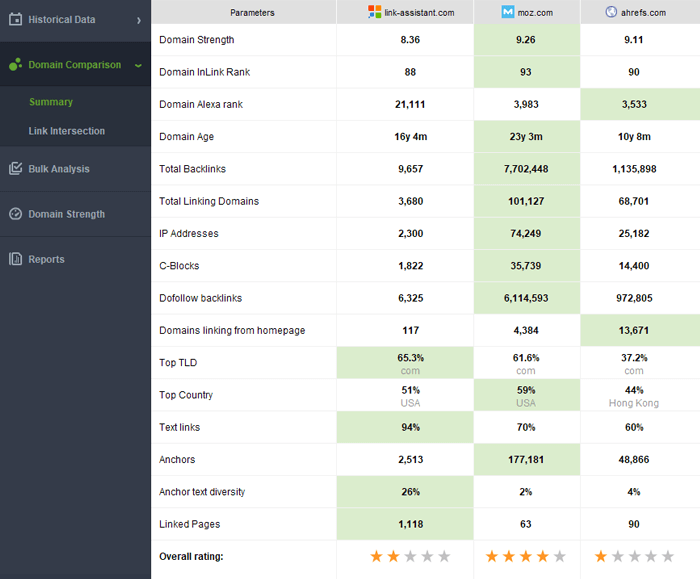Screen dimensions: 700x579
Task: Open the Reports section
Action: [x=75, y=259]
